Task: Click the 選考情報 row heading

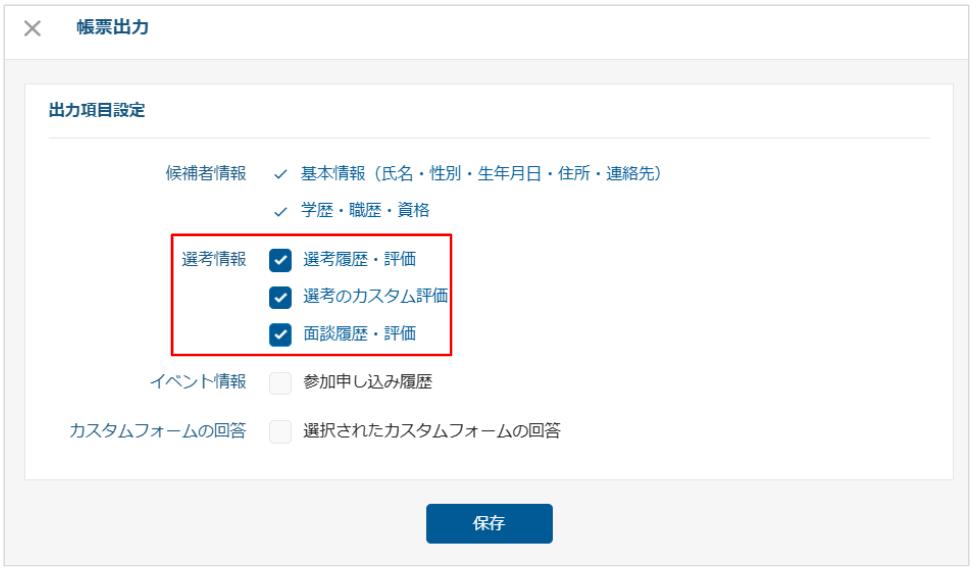Action: tap(213, 260)
